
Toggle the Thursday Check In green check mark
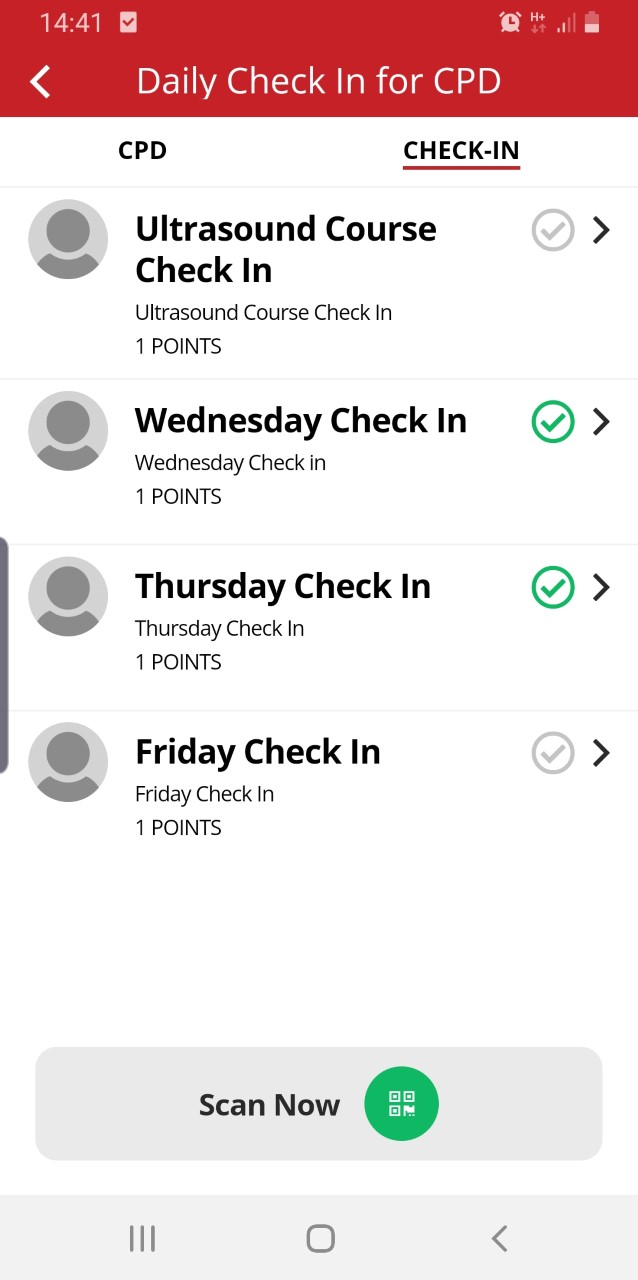pyautogui.click(x=553, y=587)
